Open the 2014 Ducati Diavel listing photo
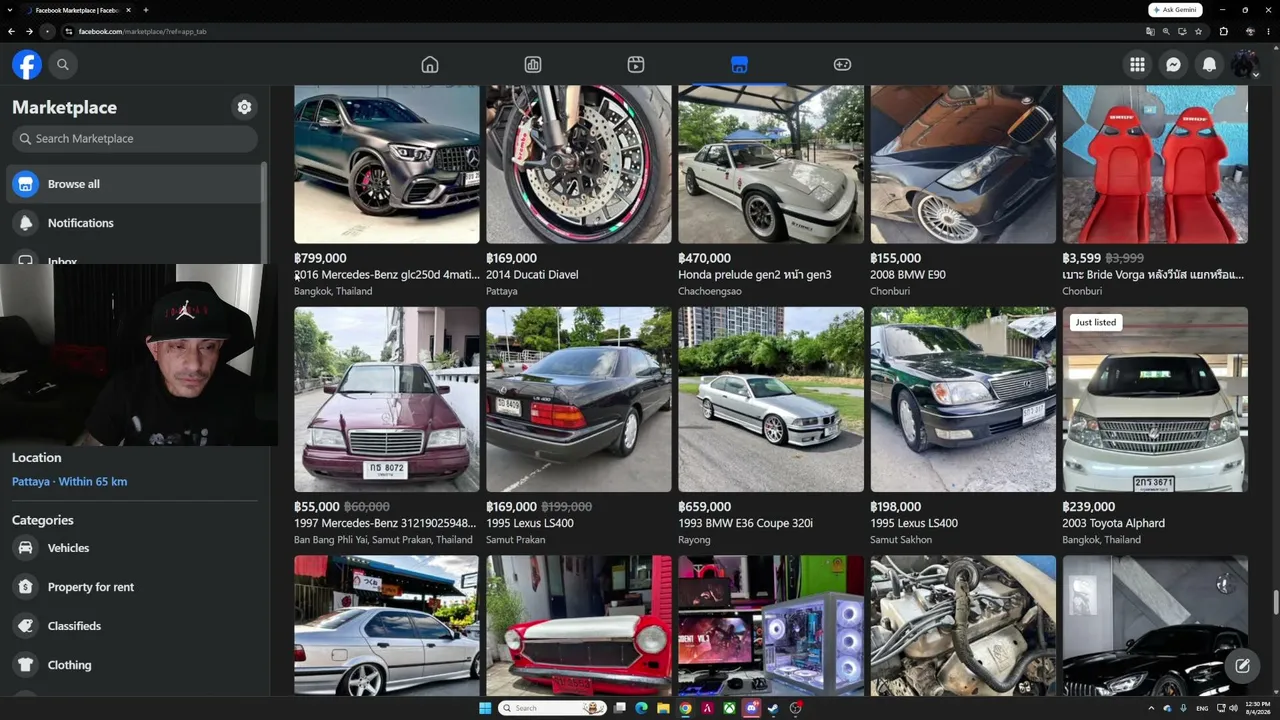 pyautogui.click(x=579, y=164)
